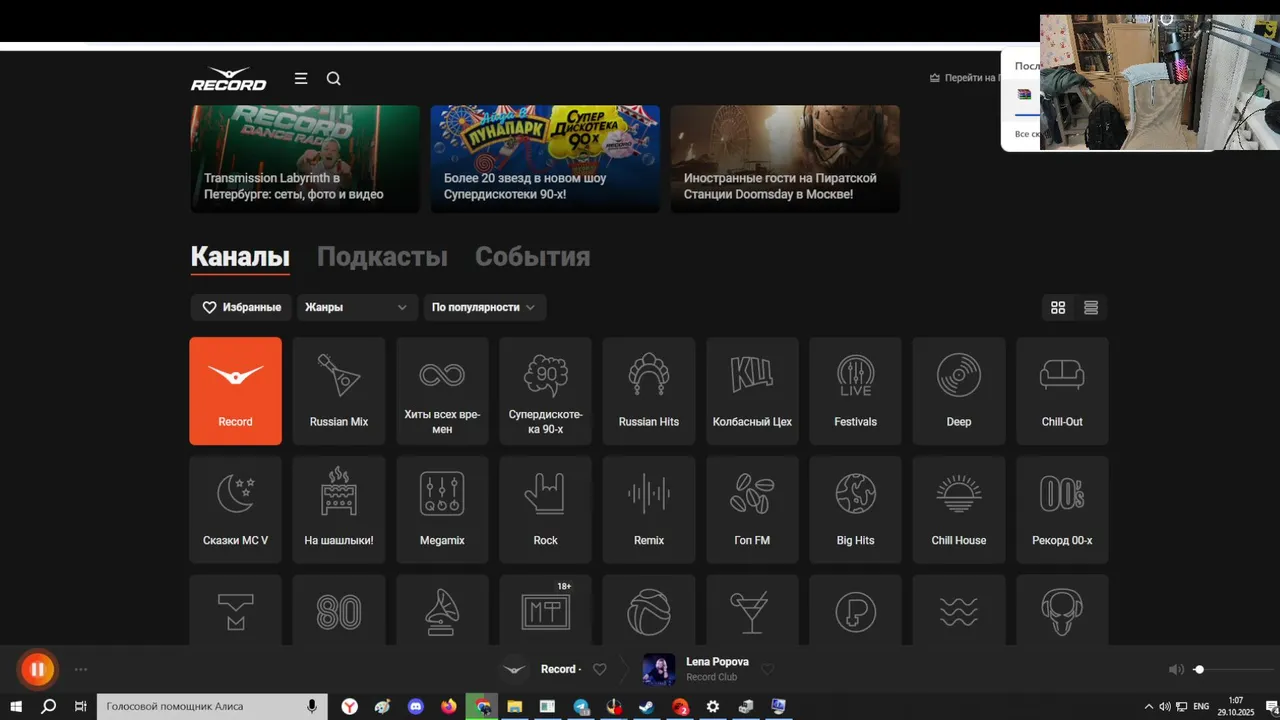This screenshot has height=720, width=1280.
Task: Mute the player volume speaker
Action: tap(1176, 670)
